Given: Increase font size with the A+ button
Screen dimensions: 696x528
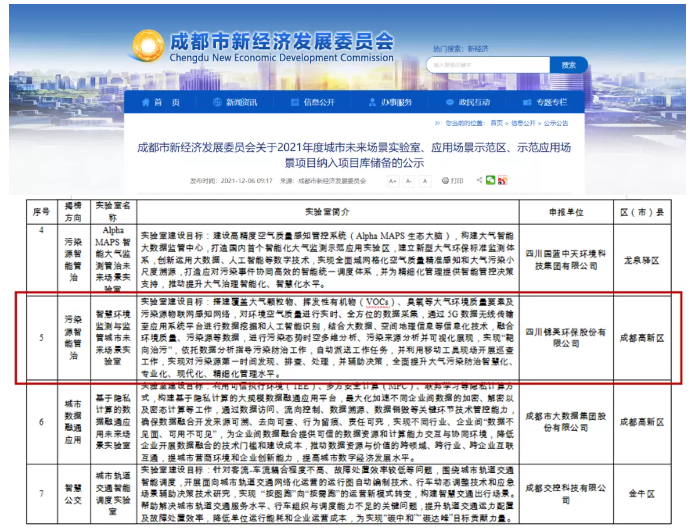Looking at the screenshot, I should click(x=393, y=181).
